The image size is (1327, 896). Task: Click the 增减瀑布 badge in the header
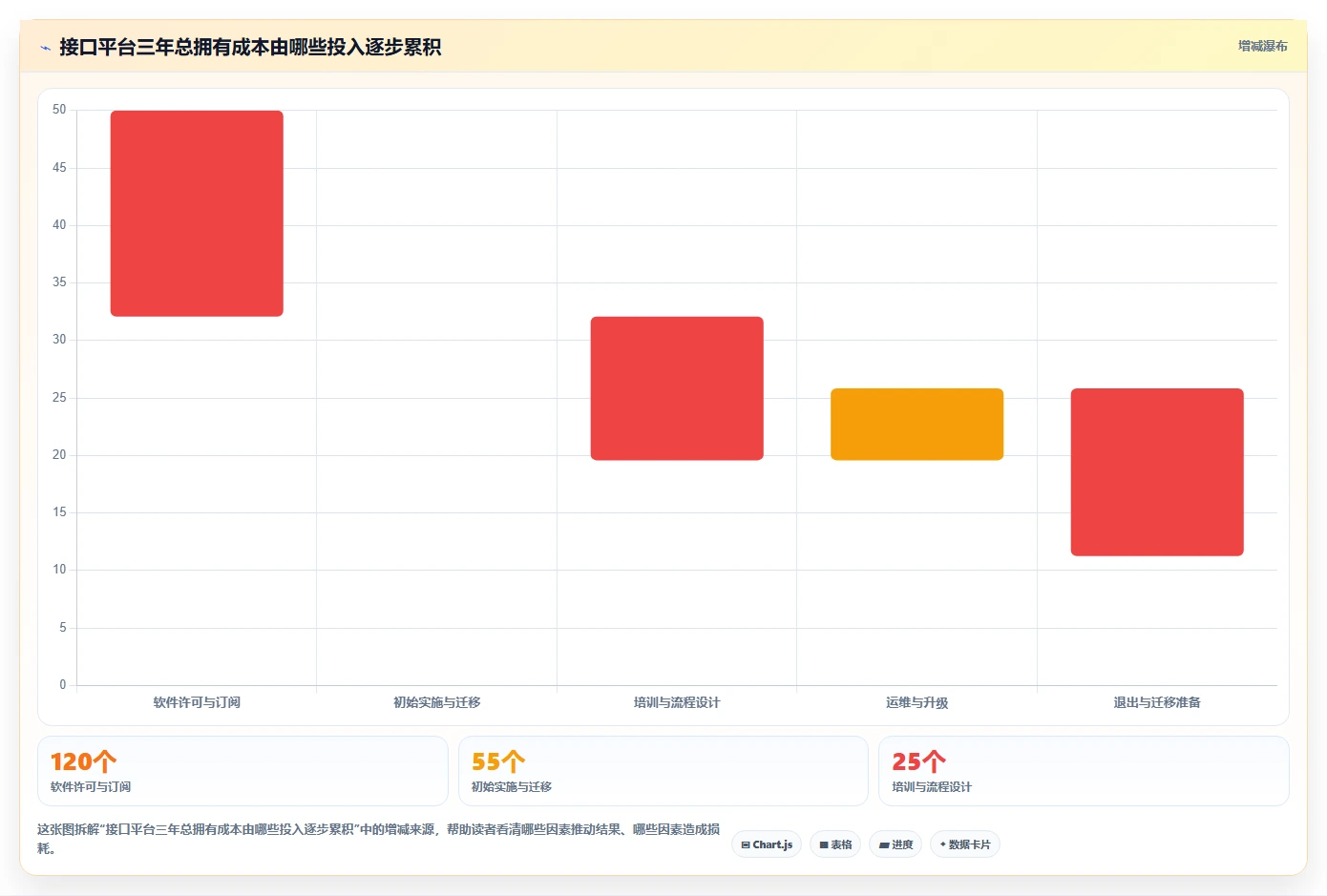1262,46
